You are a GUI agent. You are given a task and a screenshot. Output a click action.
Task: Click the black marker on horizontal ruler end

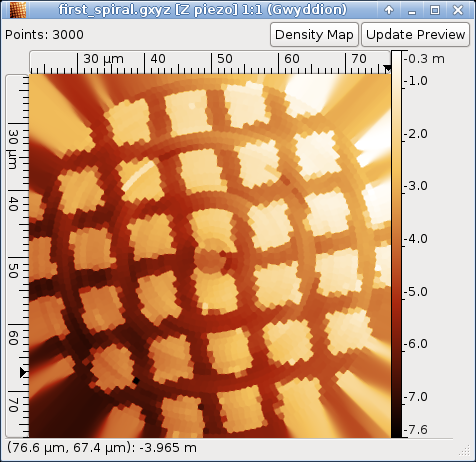click(387, 68)
